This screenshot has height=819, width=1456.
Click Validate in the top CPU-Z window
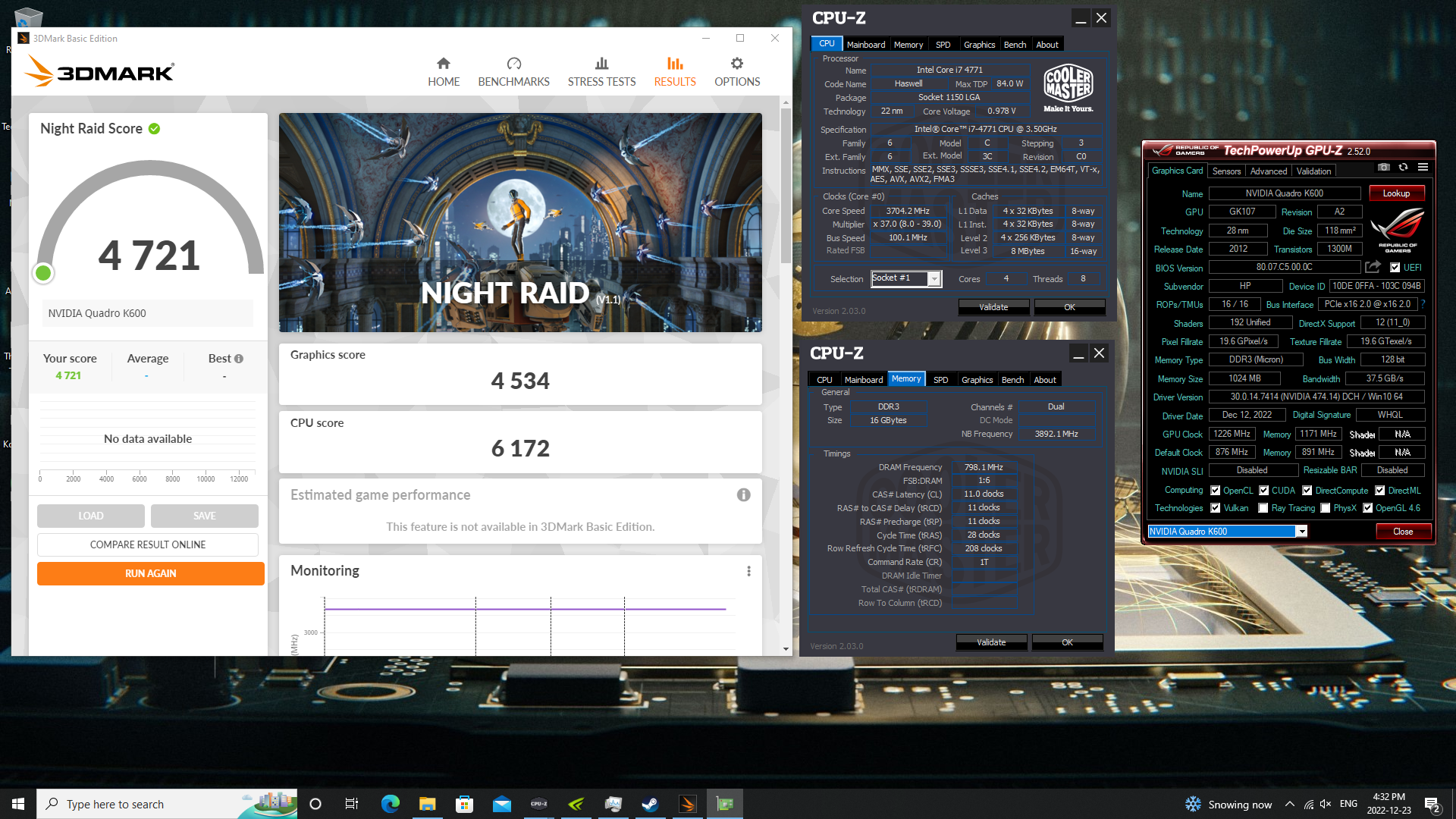(x=993, y=307)
